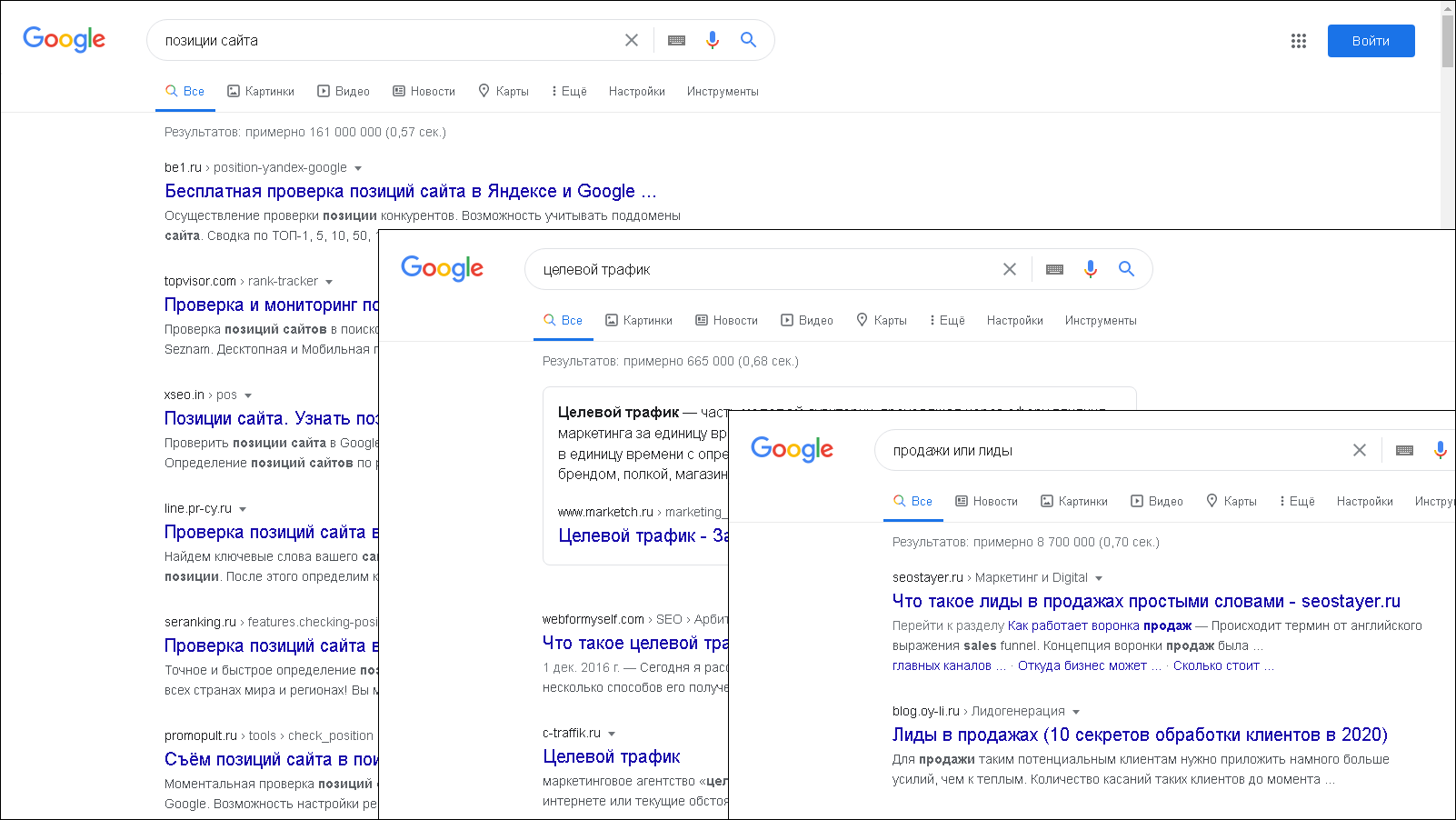Expand the dropdown arrow next to c-traffik.ru

612,734
